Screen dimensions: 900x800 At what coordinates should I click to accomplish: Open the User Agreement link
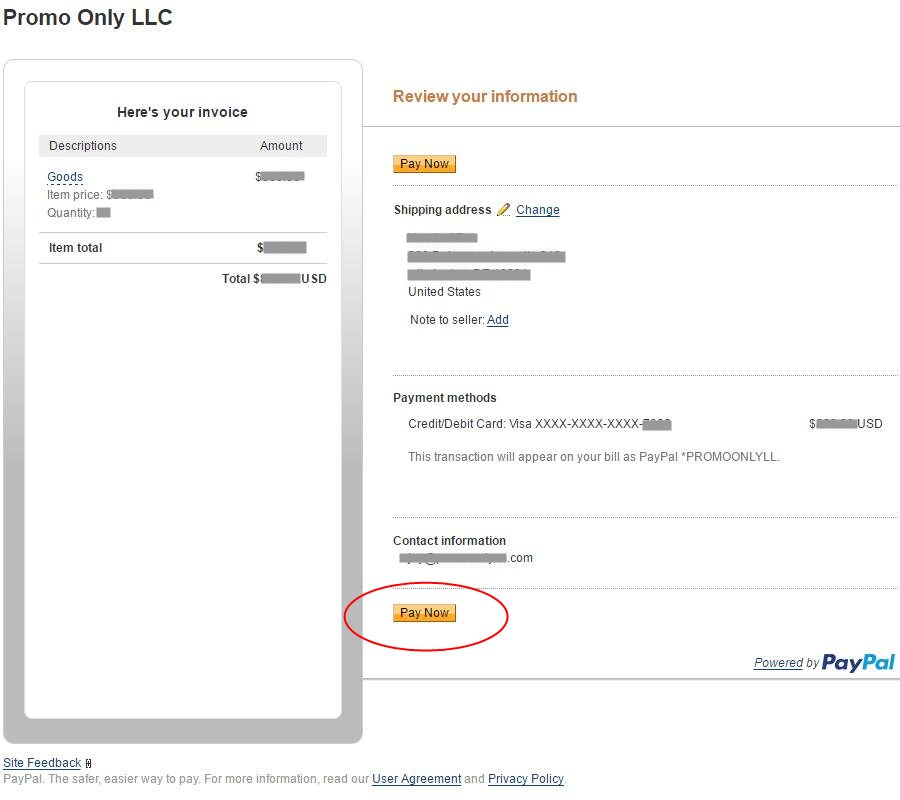[x=416, y=779]
